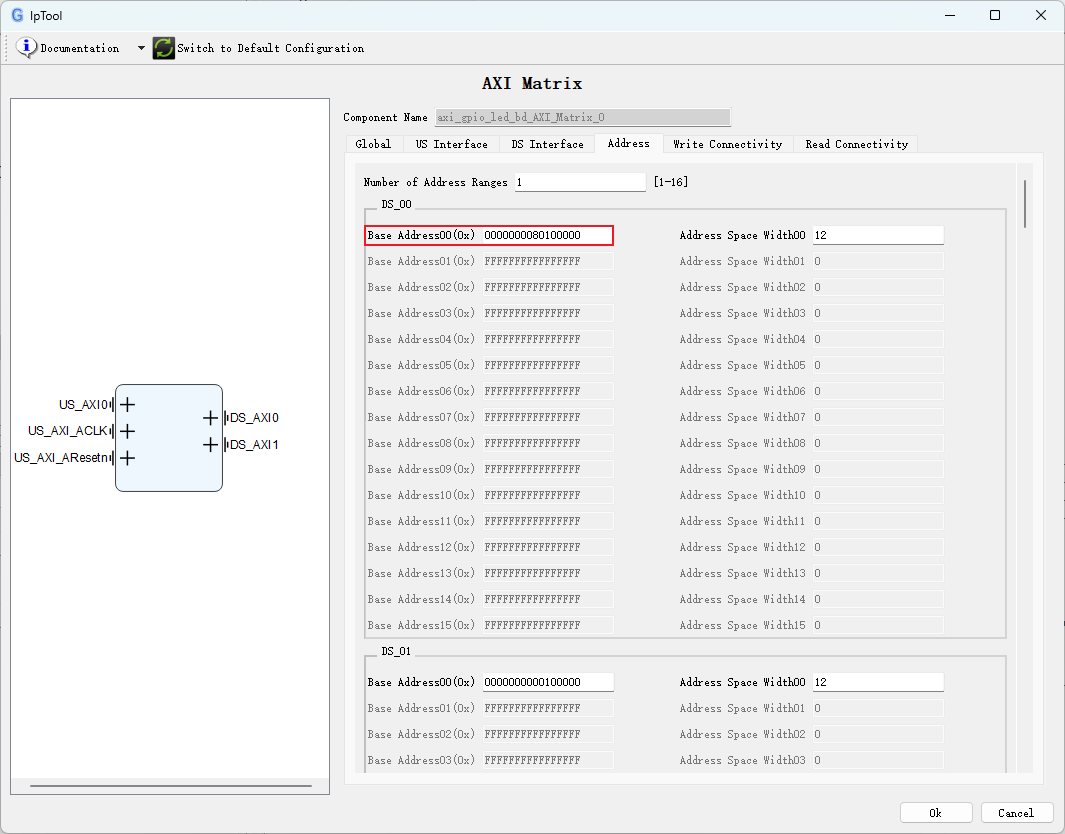
Task: Click the horizontal scrollbar under block diagram
Action: (x=170, y=786)
